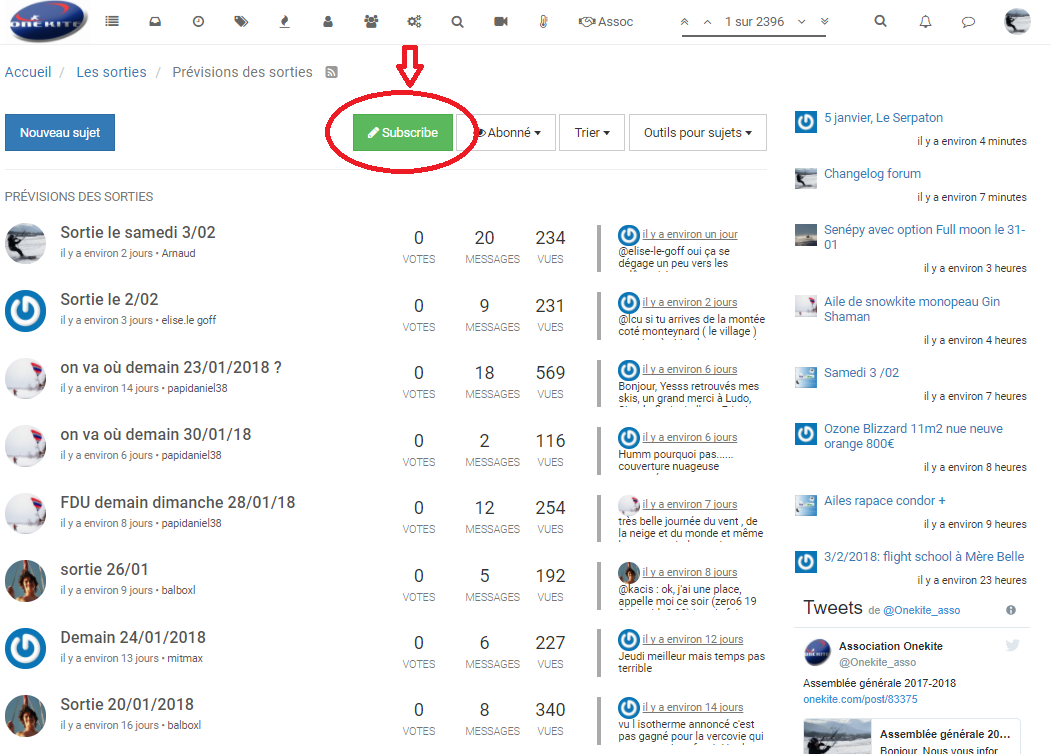
Task: Open the recent topics clock icon
Action: coord(198,21)
